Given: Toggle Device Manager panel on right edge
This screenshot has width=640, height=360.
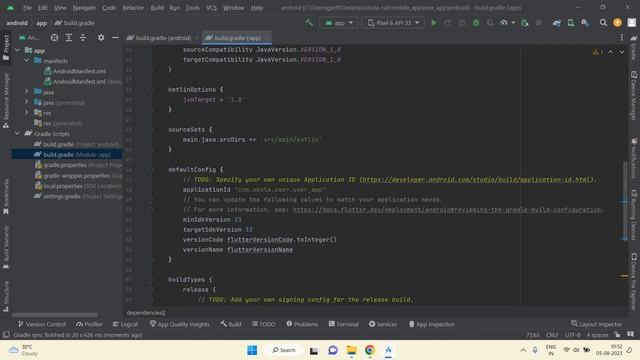Looking at the screenshot, I should coord(634,96).
